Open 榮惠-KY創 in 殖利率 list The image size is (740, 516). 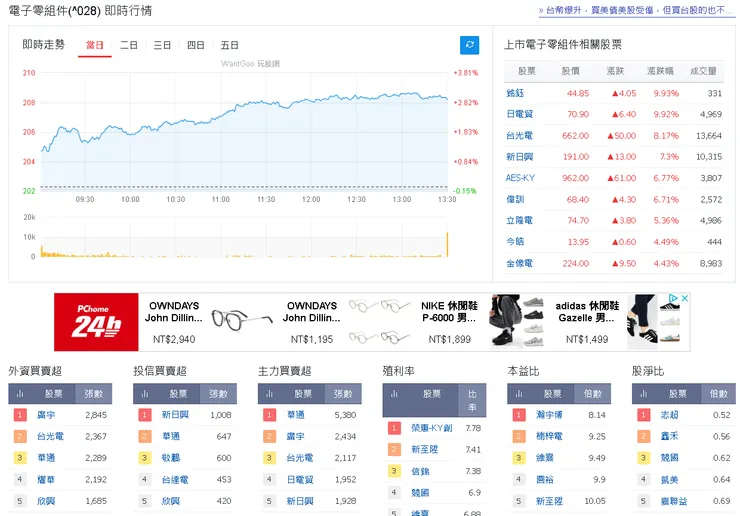pos(431,428)
